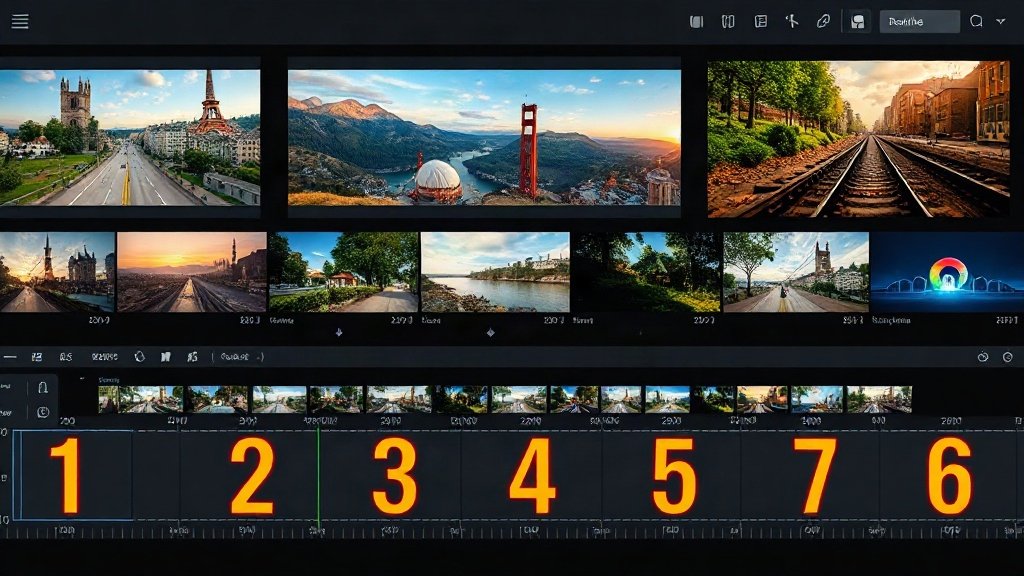The image size is (1024, 576).
Task: Click the solid single-panel layout icon
Action: click(x=696, y=22)
